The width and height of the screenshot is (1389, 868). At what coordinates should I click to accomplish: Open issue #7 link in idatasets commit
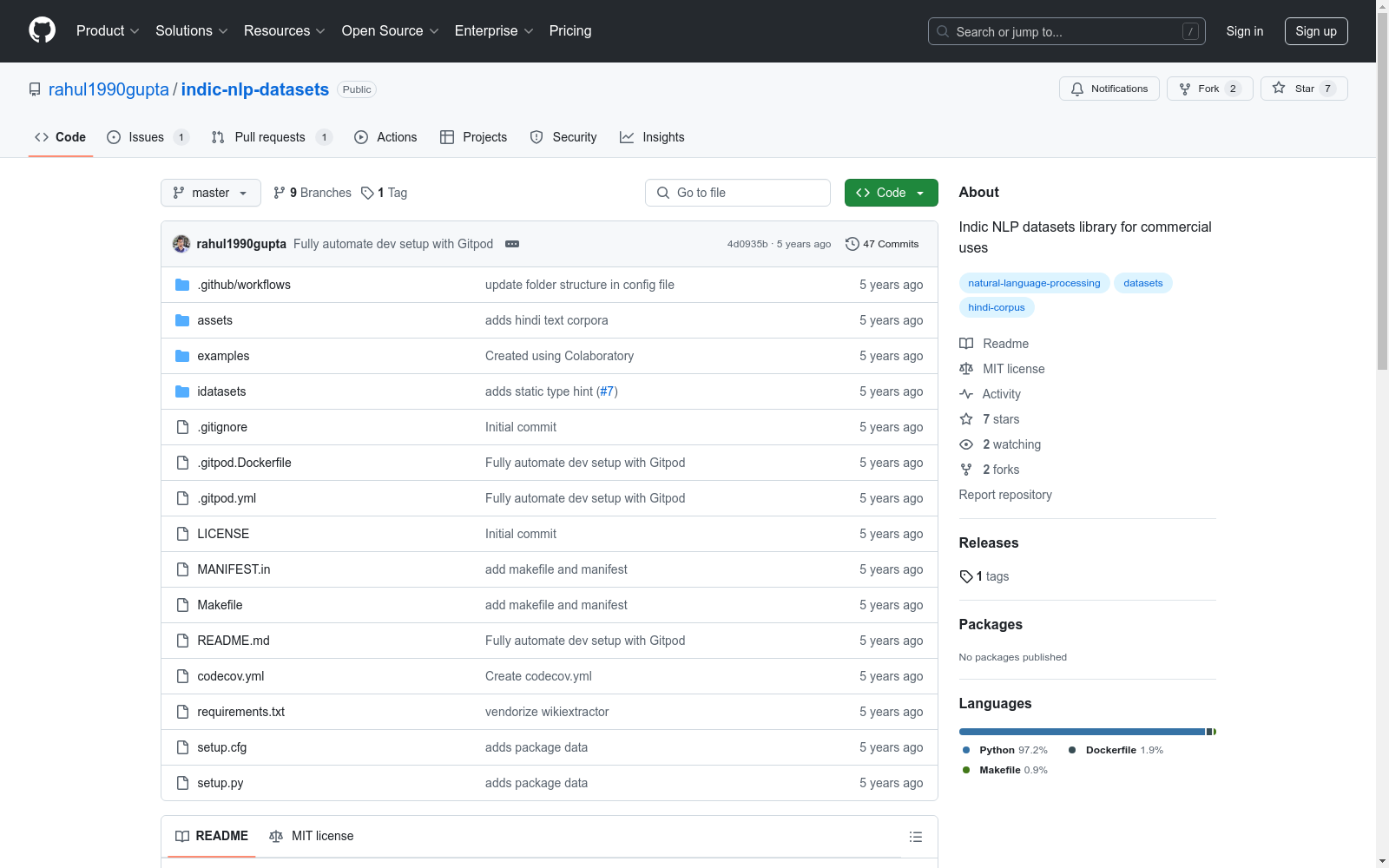pos(607,391)
